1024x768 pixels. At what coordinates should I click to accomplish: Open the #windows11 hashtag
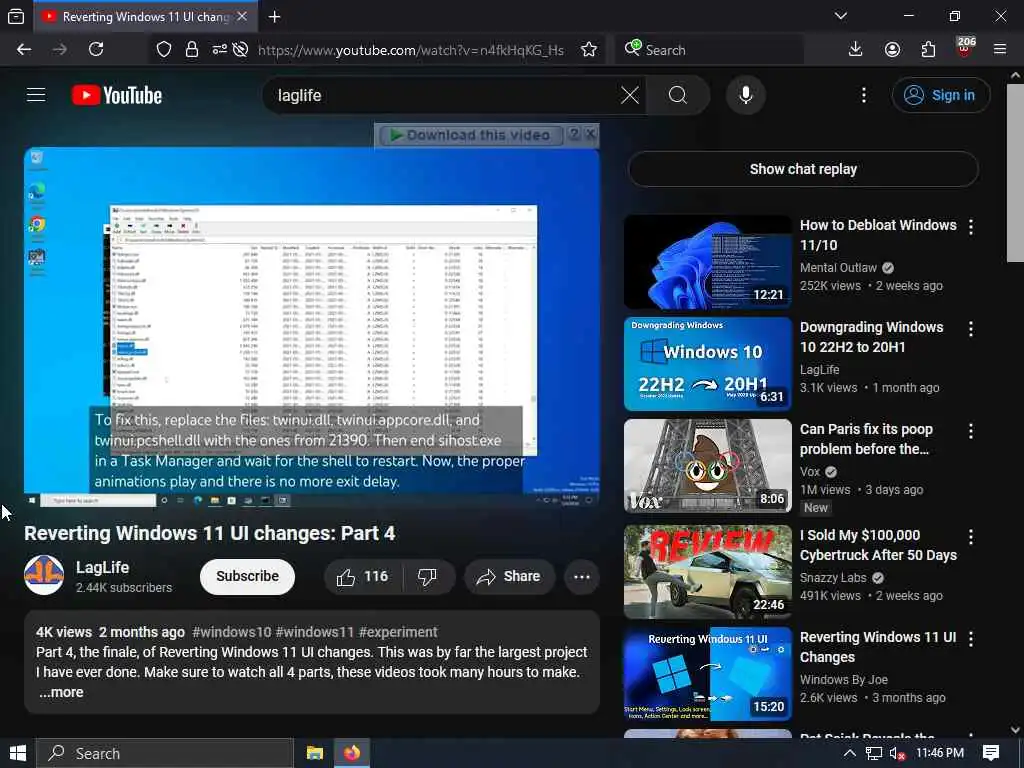pos(314,632)
